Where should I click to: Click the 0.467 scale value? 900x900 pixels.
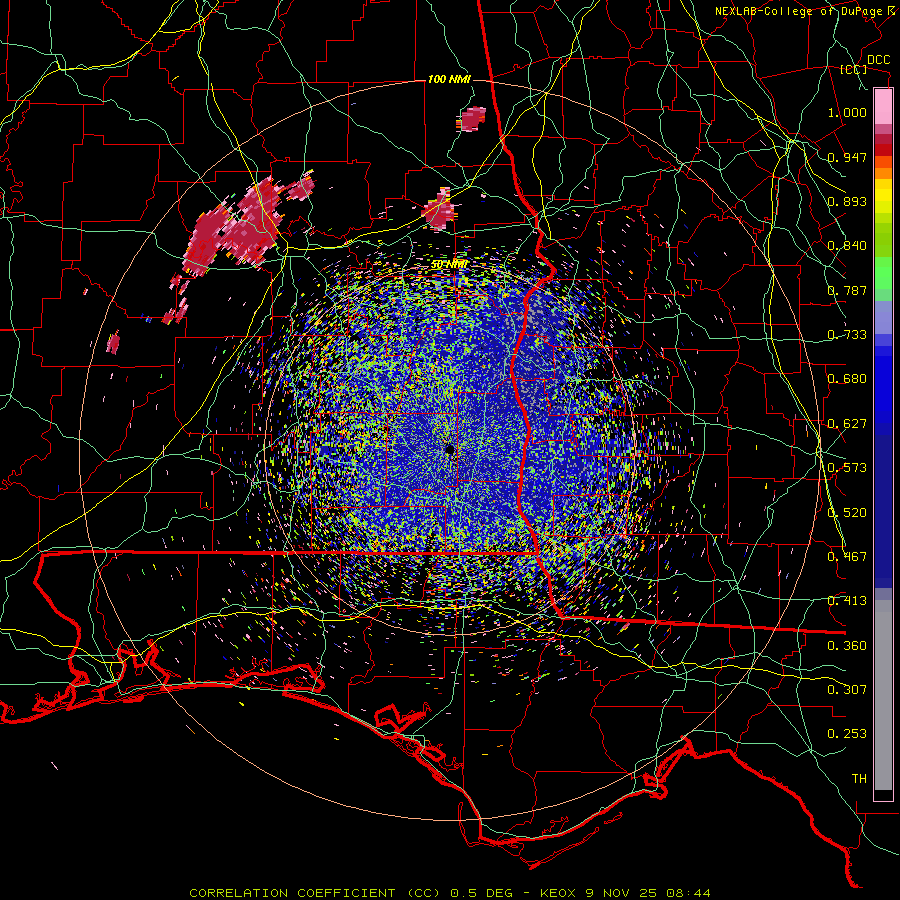847,557
